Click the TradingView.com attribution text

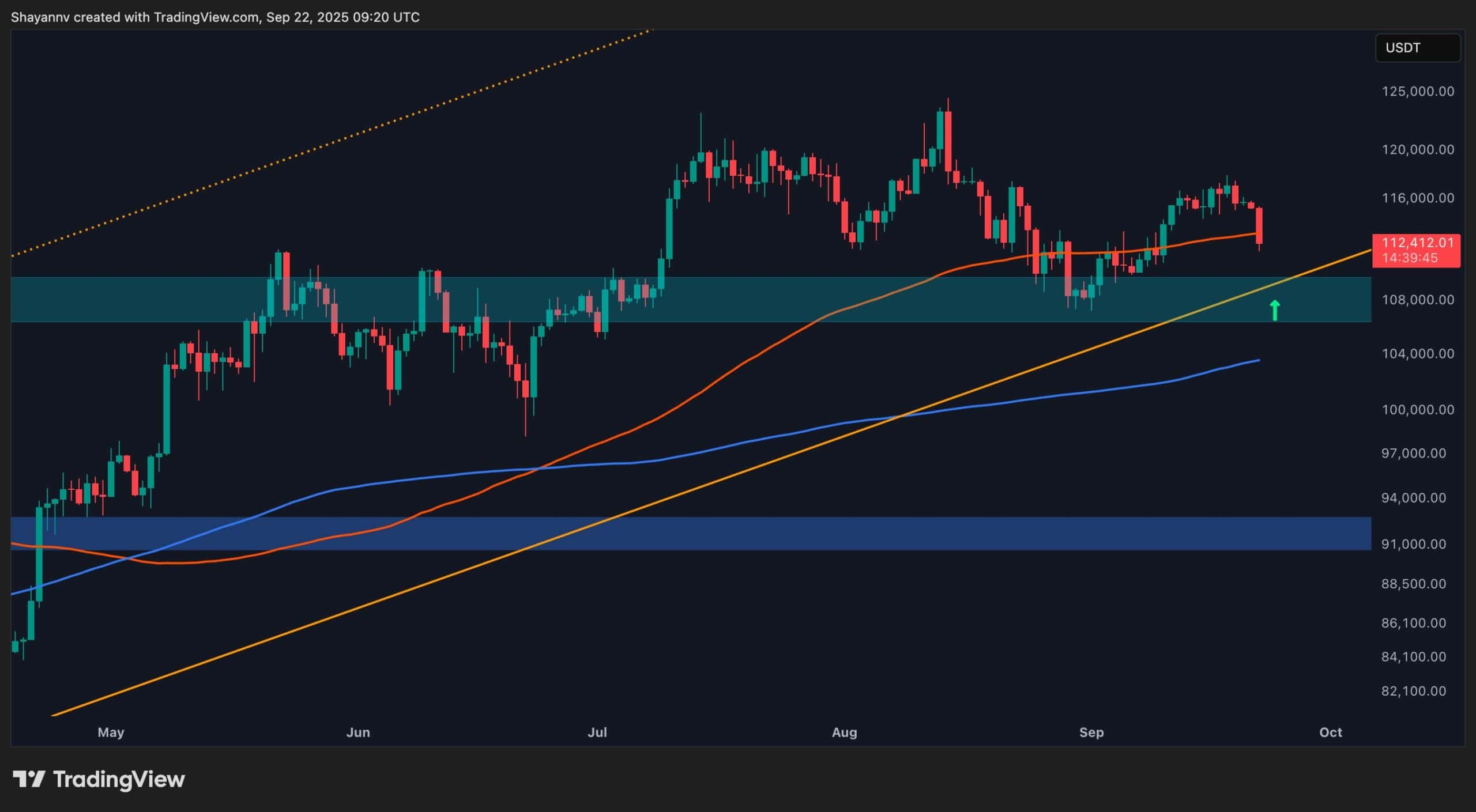click(x=203, y=17)
